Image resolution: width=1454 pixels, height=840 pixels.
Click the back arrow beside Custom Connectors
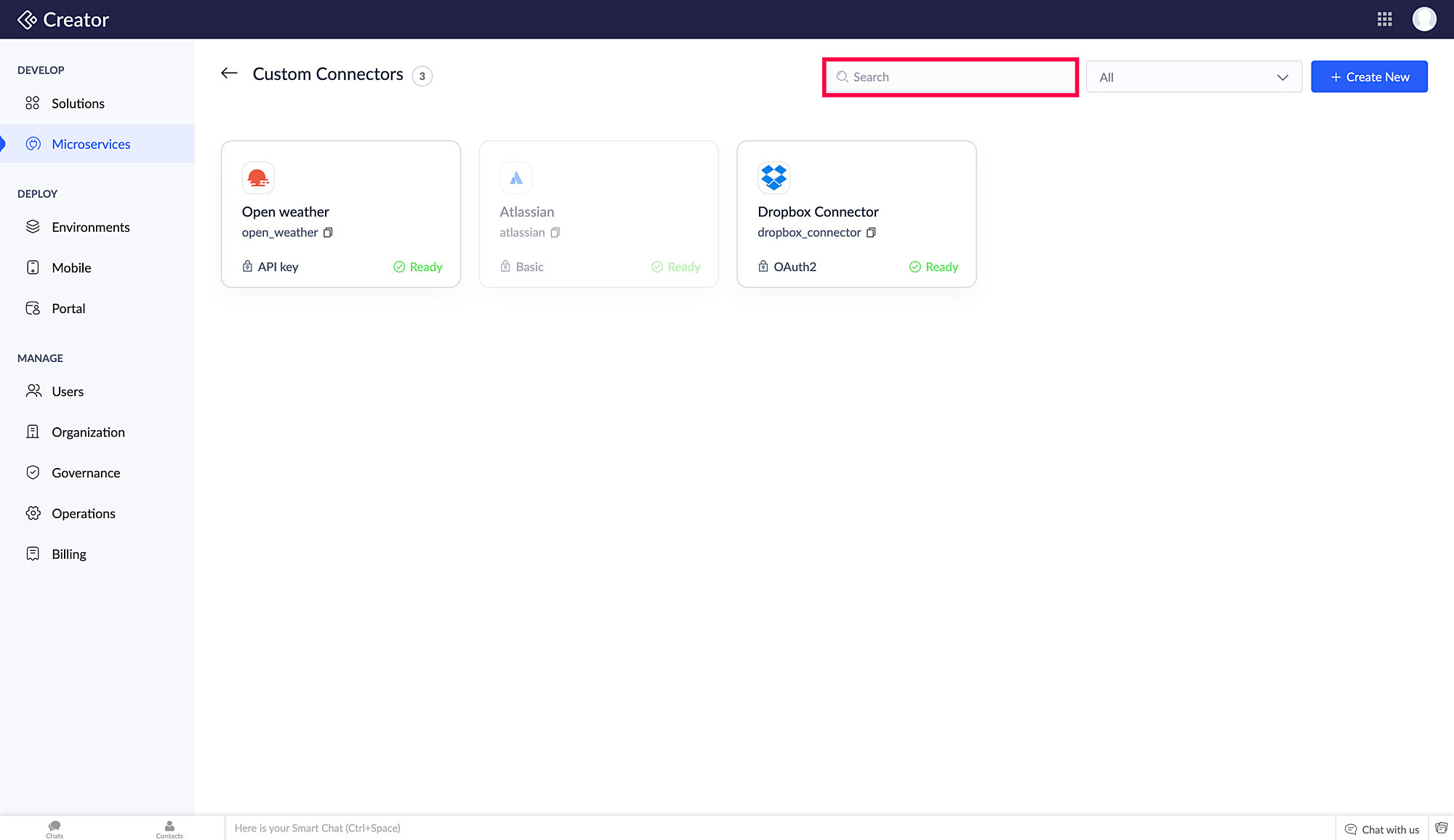pos(229,73)
